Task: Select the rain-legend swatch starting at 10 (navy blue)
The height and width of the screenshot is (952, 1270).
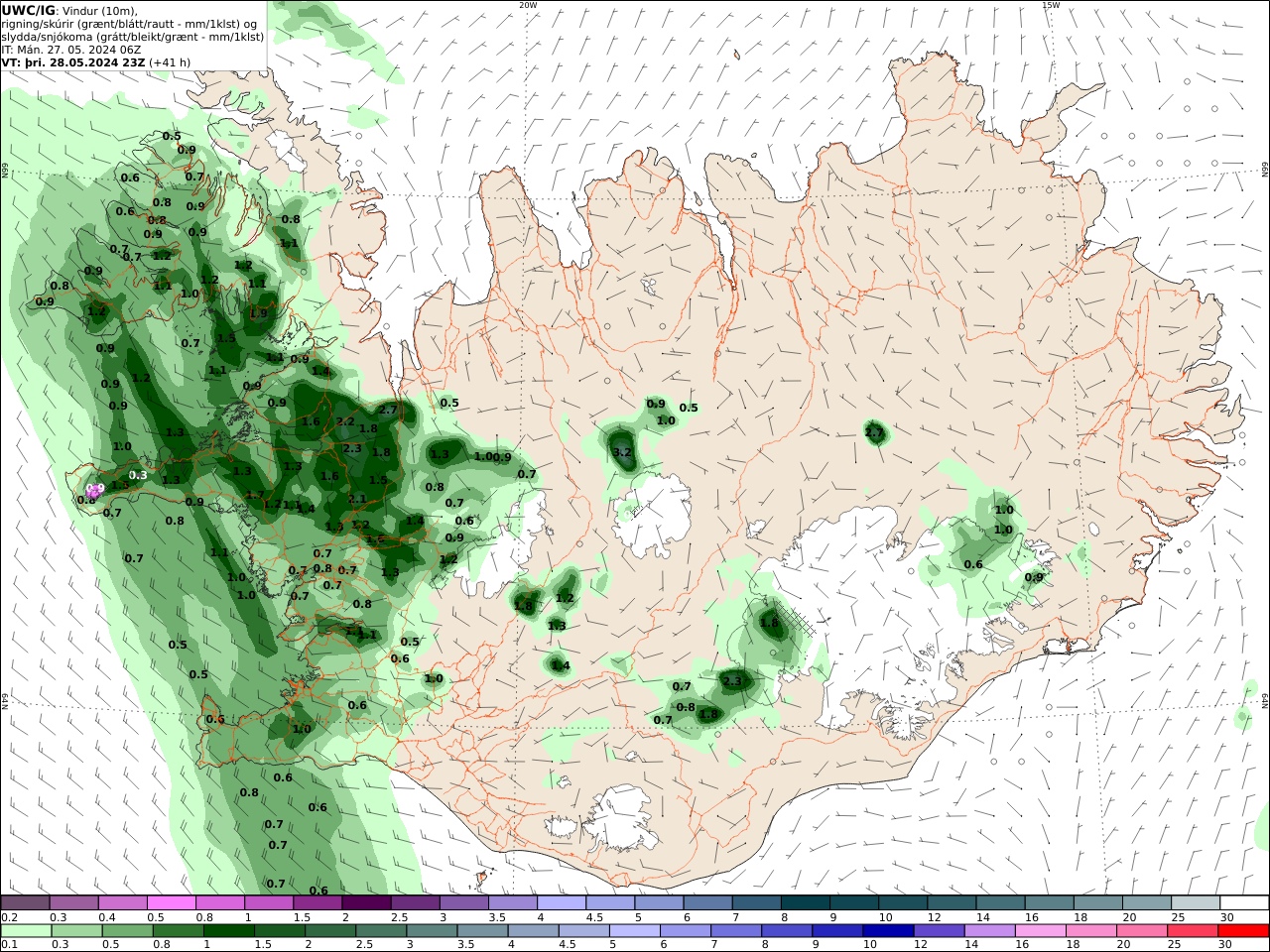Action: coord(888,931)
